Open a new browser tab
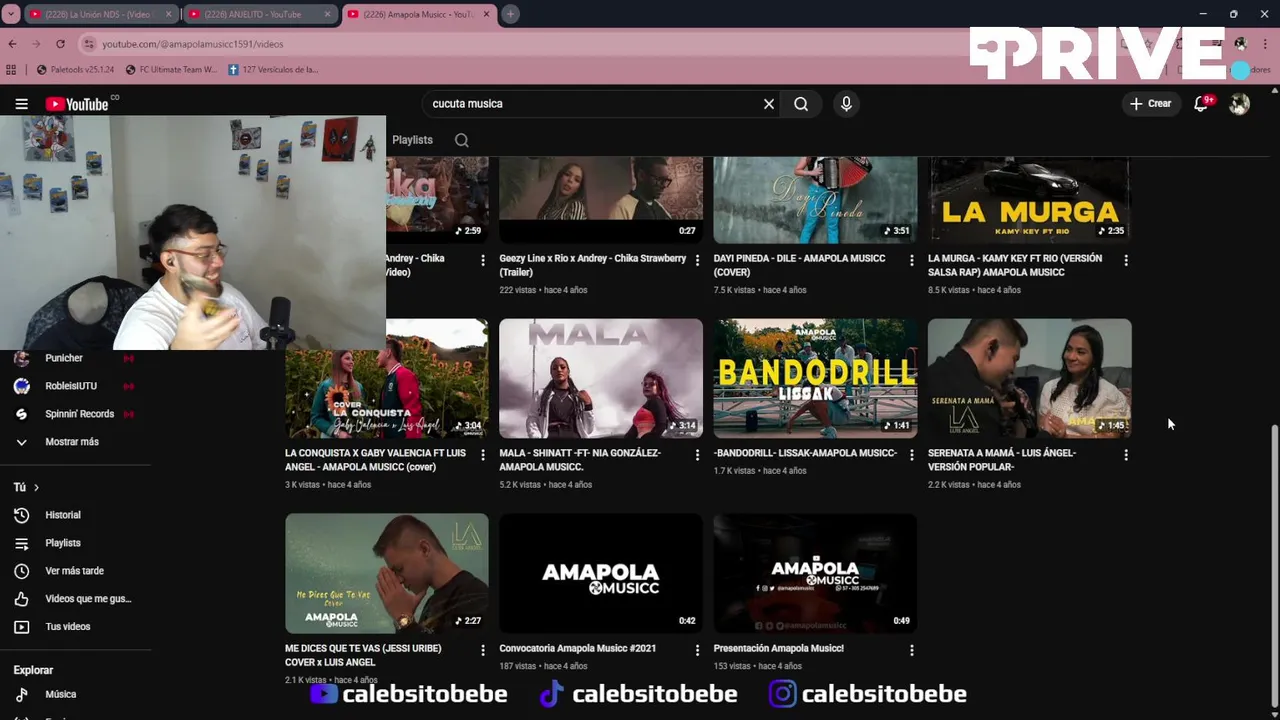 510,14
